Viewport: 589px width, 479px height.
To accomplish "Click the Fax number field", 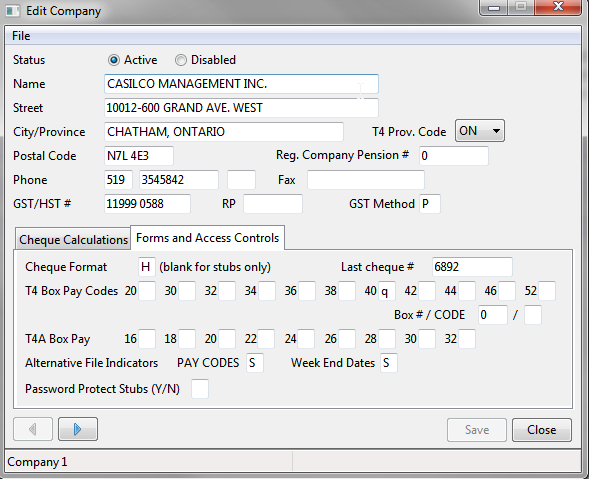I will coord(366,180).
